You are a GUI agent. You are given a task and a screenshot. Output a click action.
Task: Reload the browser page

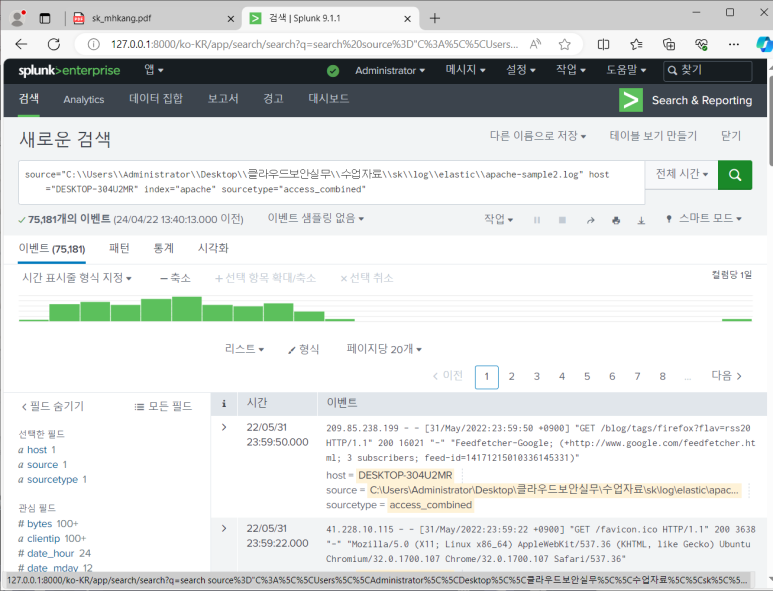[54, 44]
